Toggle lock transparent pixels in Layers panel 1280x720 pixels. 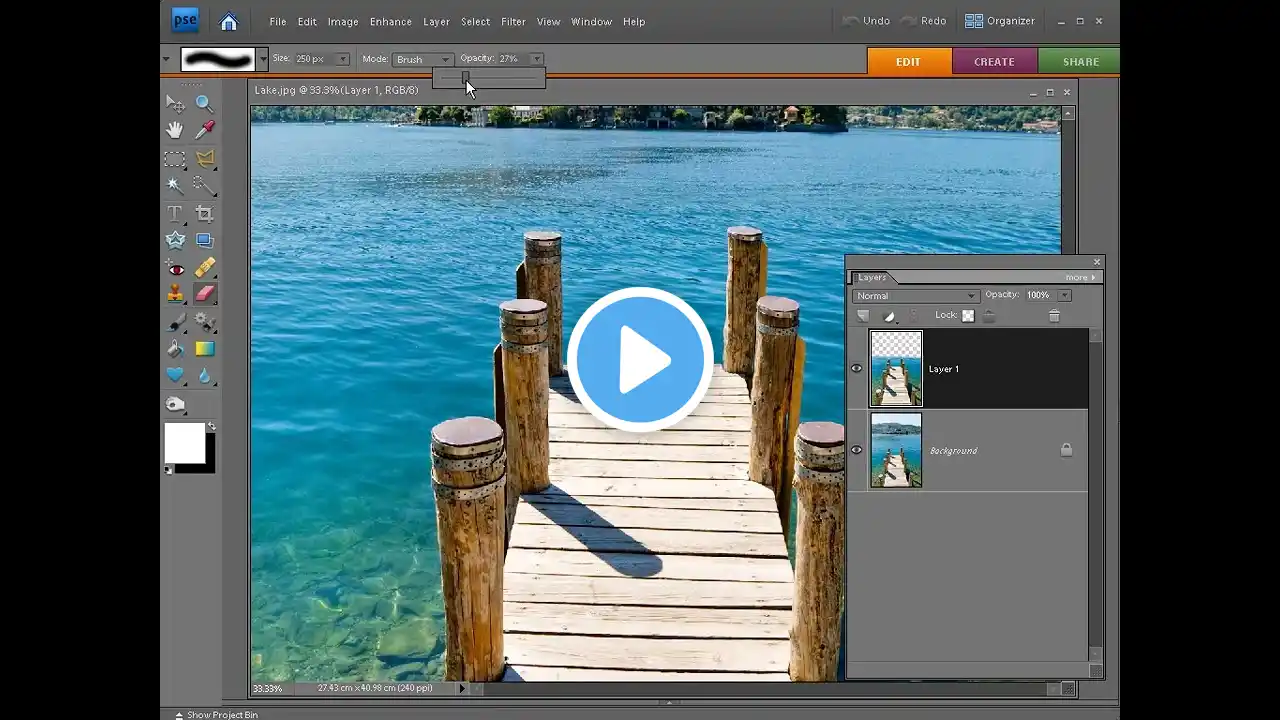click(968, 316)
